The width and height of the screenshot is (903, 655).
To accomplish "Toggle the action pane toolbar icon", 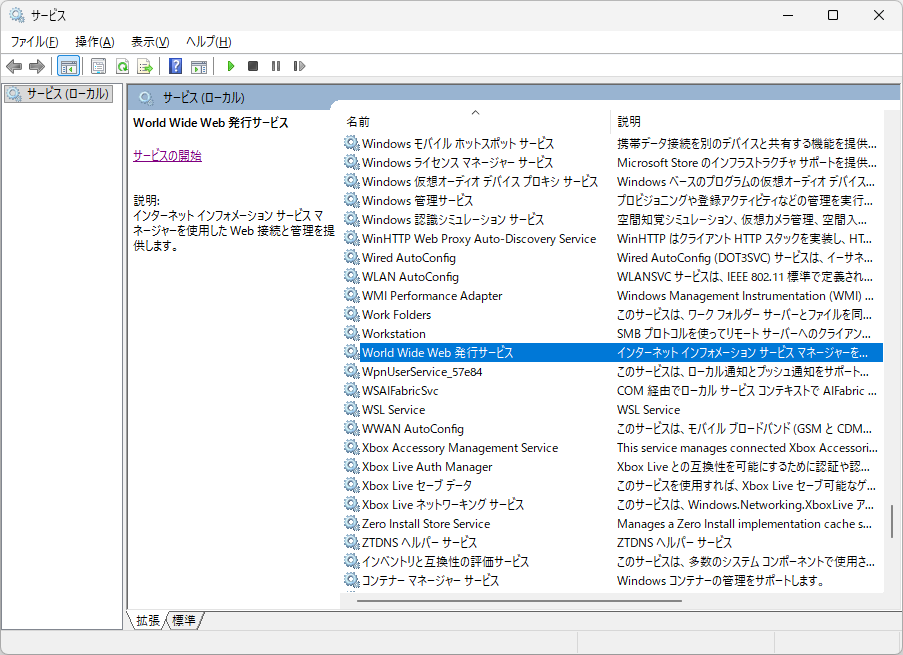I will (x=199, y=66).
